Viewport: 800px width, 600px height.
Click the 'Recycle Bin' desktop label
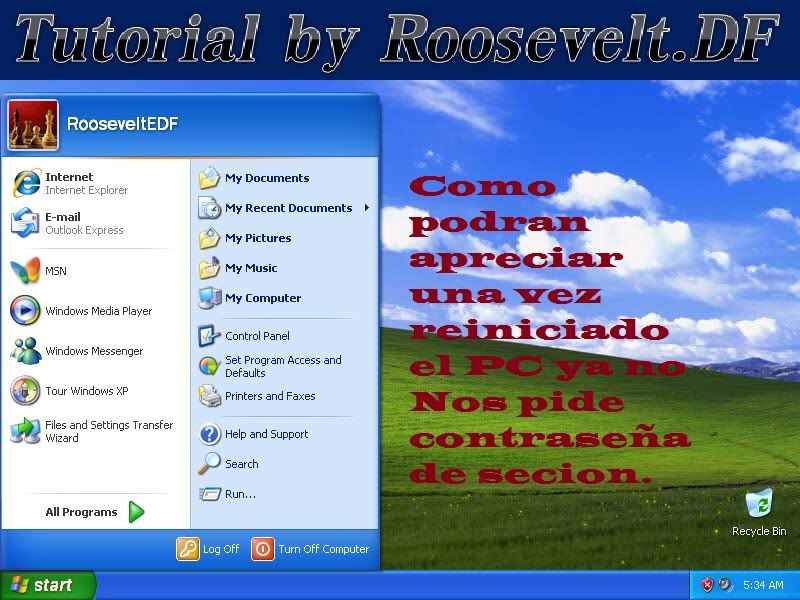[759, 531]
